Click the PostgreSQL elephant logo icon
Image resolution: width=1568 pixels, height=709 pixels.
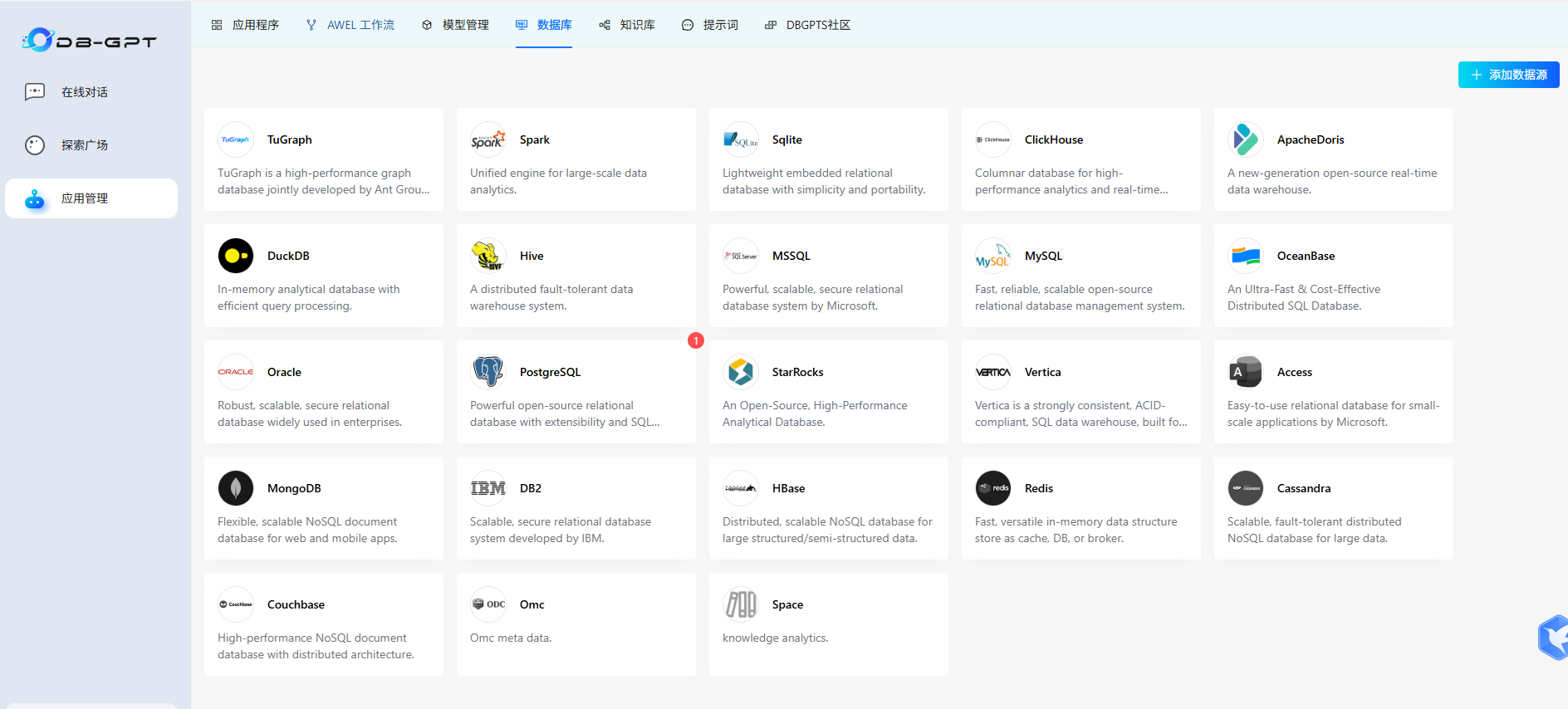(x=488, y=372)
